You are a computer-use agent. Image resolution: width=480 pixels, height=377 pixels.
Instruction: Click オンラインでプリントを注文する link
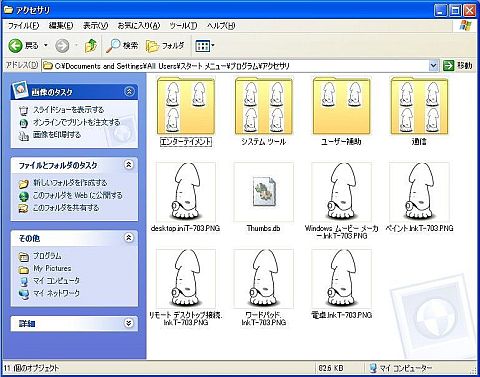76,122
